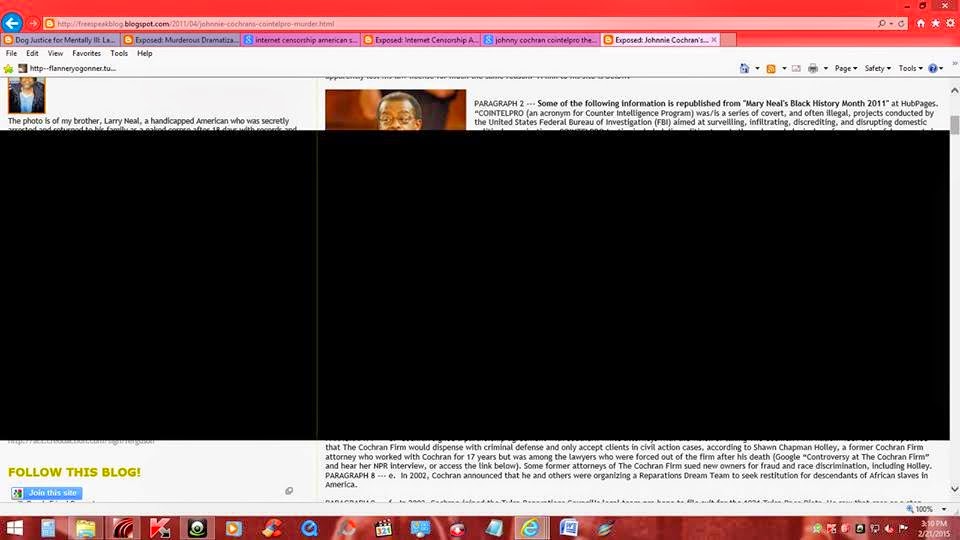960x540 pixels.
Task: Expand the Home button dropdown arrow
Action: click(x=757, y=69)
